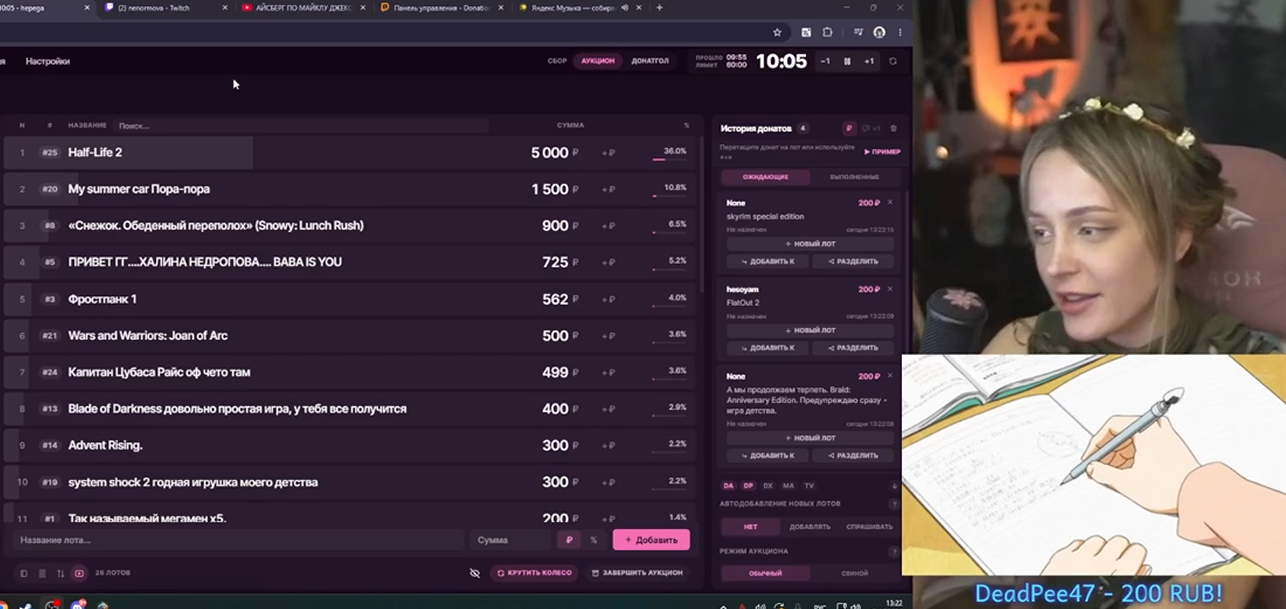
Task: Switch to the СБОР mode tab
Action: pyautogui.click(x=557, y=61)
